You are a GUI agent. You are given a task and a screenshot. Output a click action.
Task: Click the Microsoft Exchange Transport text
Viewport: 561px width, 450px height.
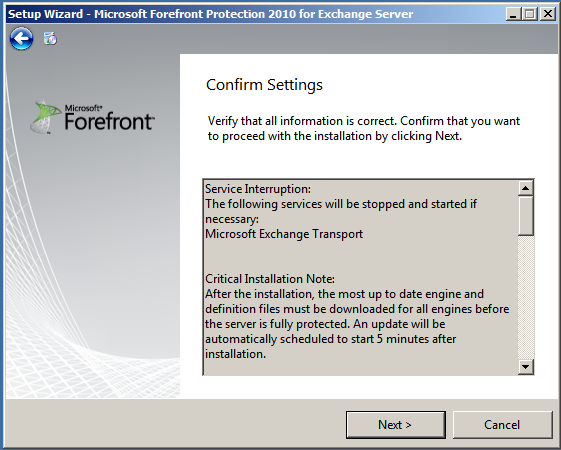284,234
